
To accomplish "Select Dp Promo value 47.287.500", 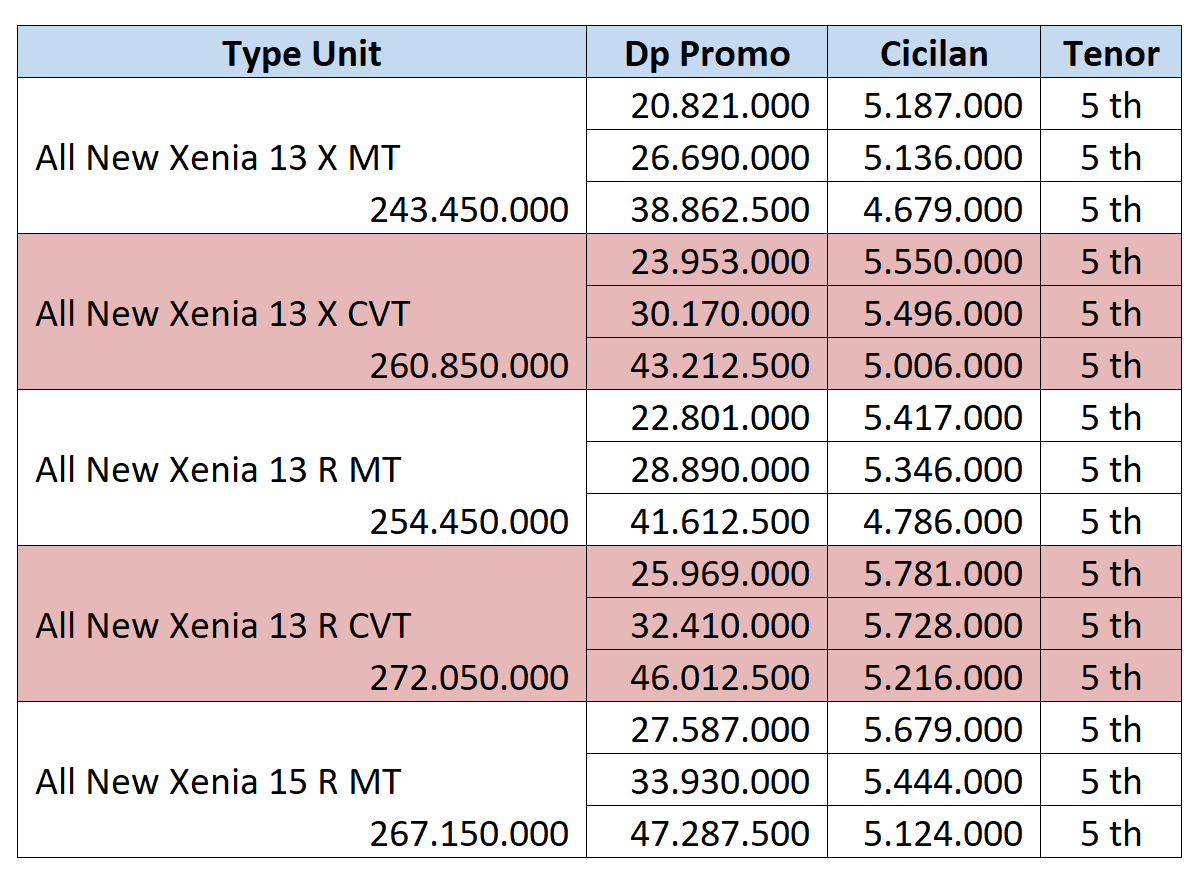I will click(719, 834).
